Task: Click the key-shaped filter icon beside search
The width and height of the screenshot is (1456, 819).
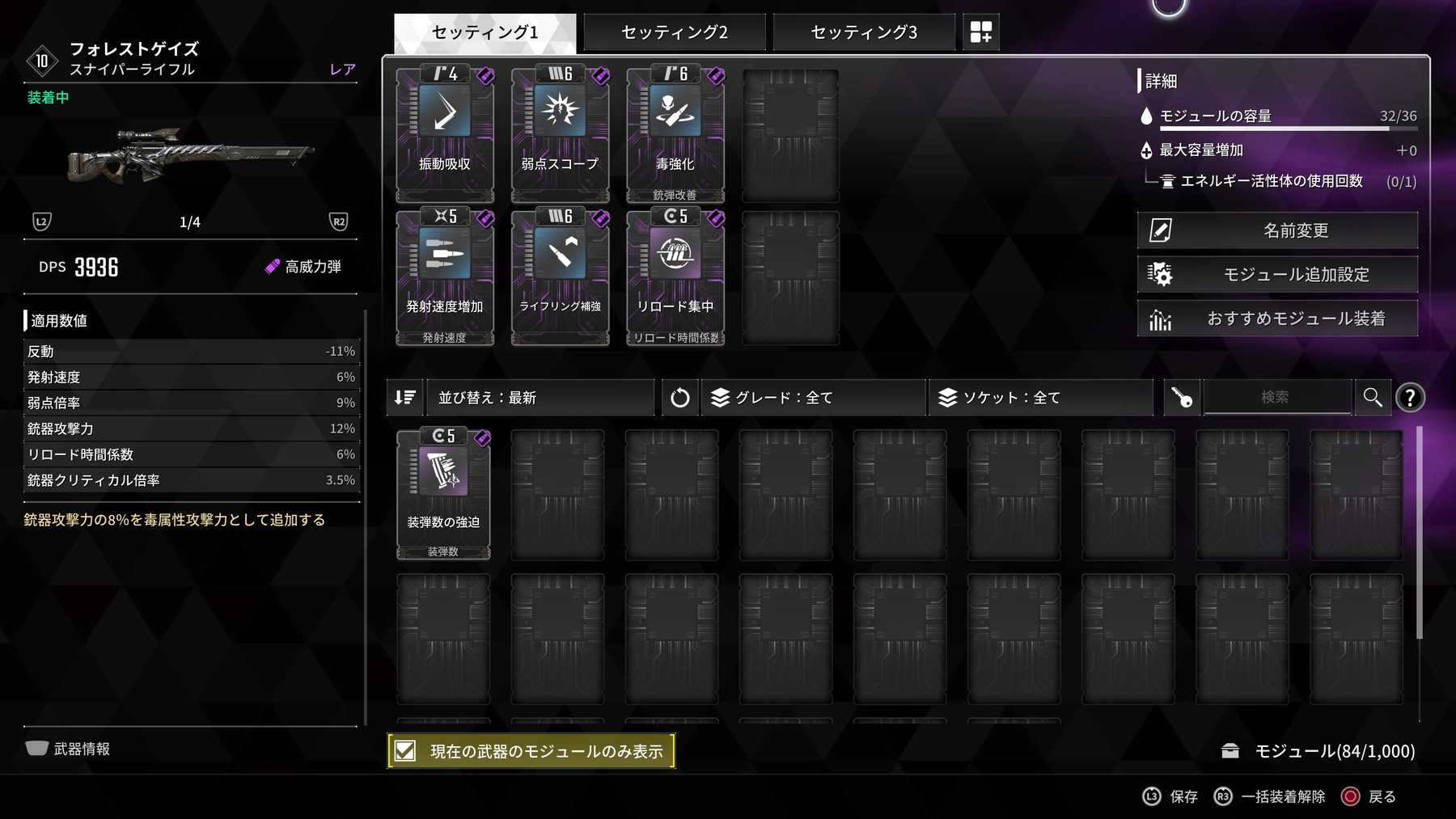Action: click(1182, 397)
